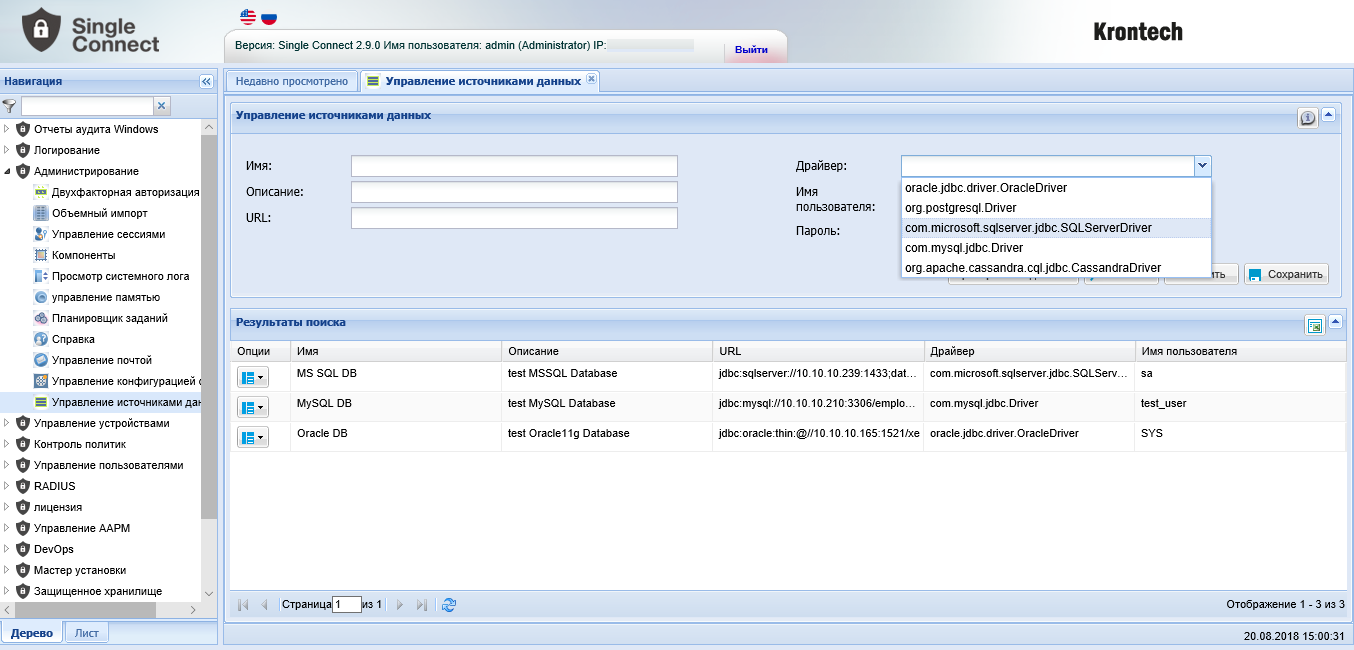Switch to Дерево tab
Screen dimensions: 1354x650
32,633
